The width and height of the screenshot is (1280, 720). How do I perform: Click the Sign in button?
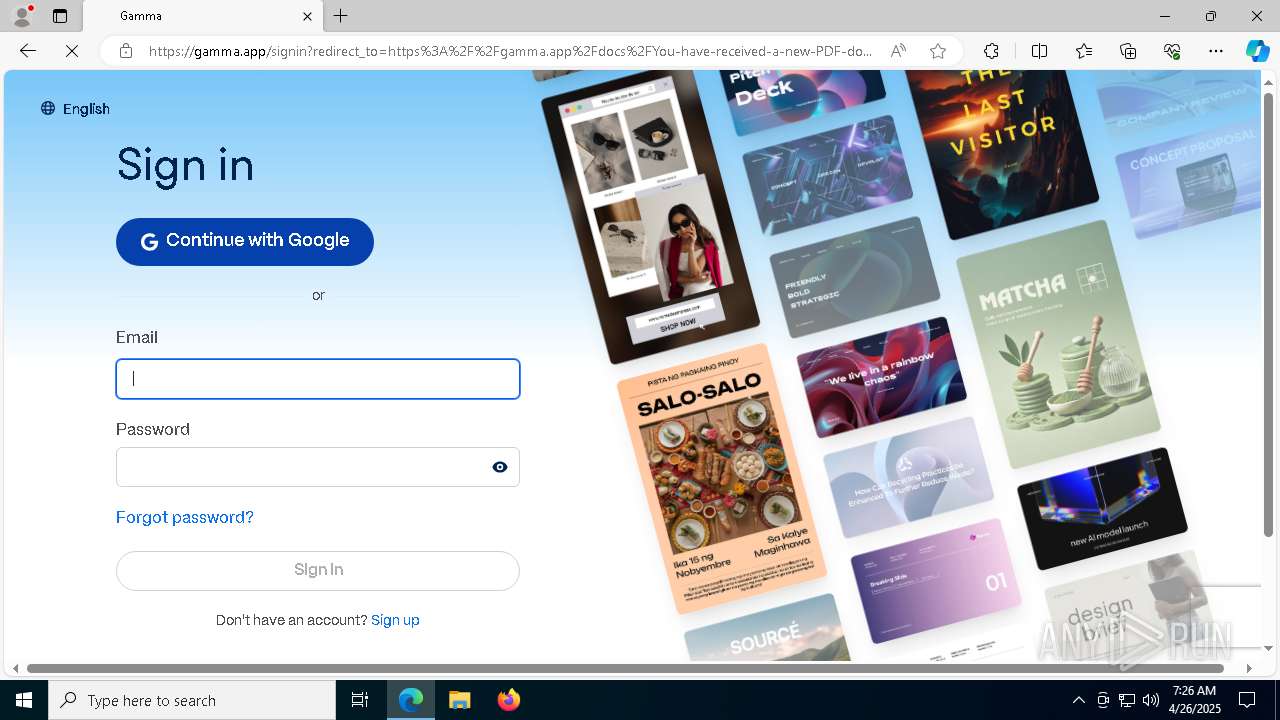[x=318, y=570]
